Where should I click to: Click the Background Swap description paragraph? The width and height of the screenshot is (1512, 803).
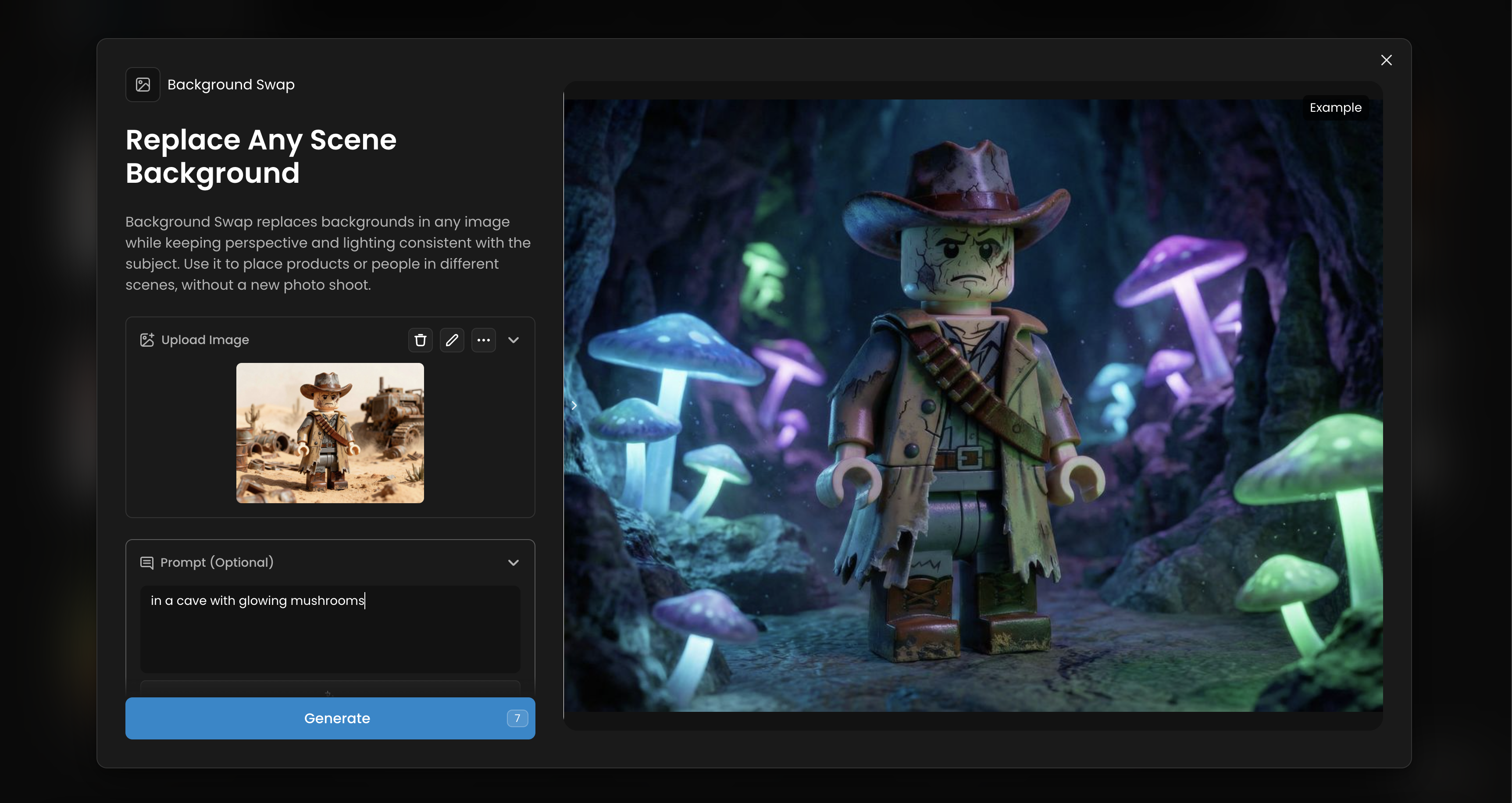(x=328, y=253)
